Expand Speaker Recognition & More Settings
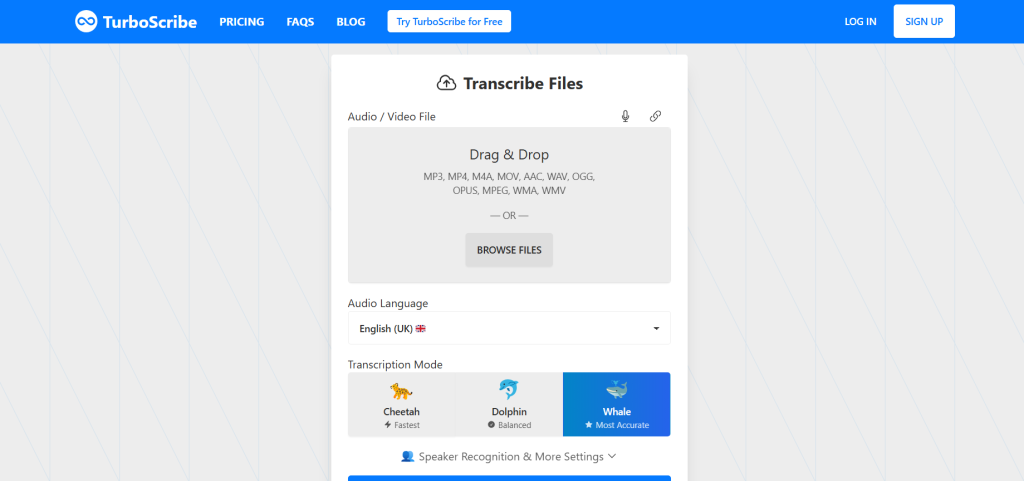Viewport: 1024px width, 481px height. (x=509, y=456)
